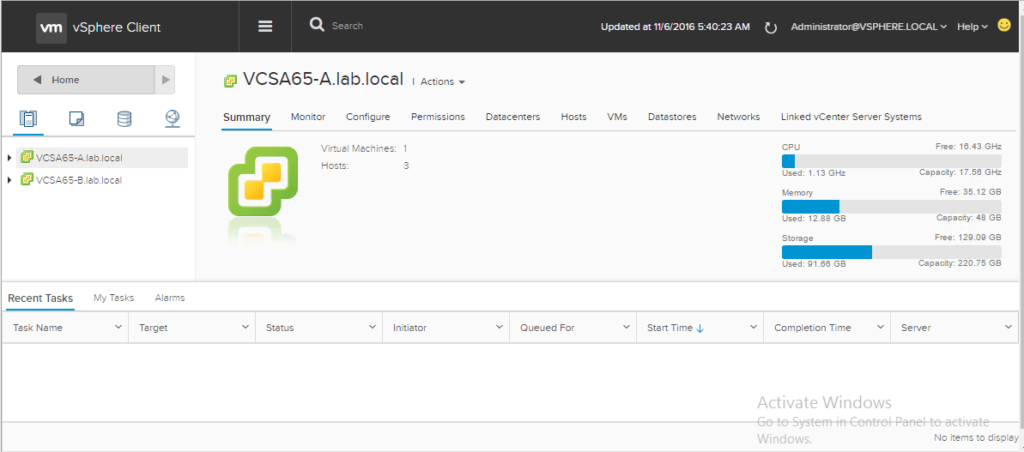1024x452 pixels.
Task: Switch to the Monitor tab
Action: coord(308,117)
